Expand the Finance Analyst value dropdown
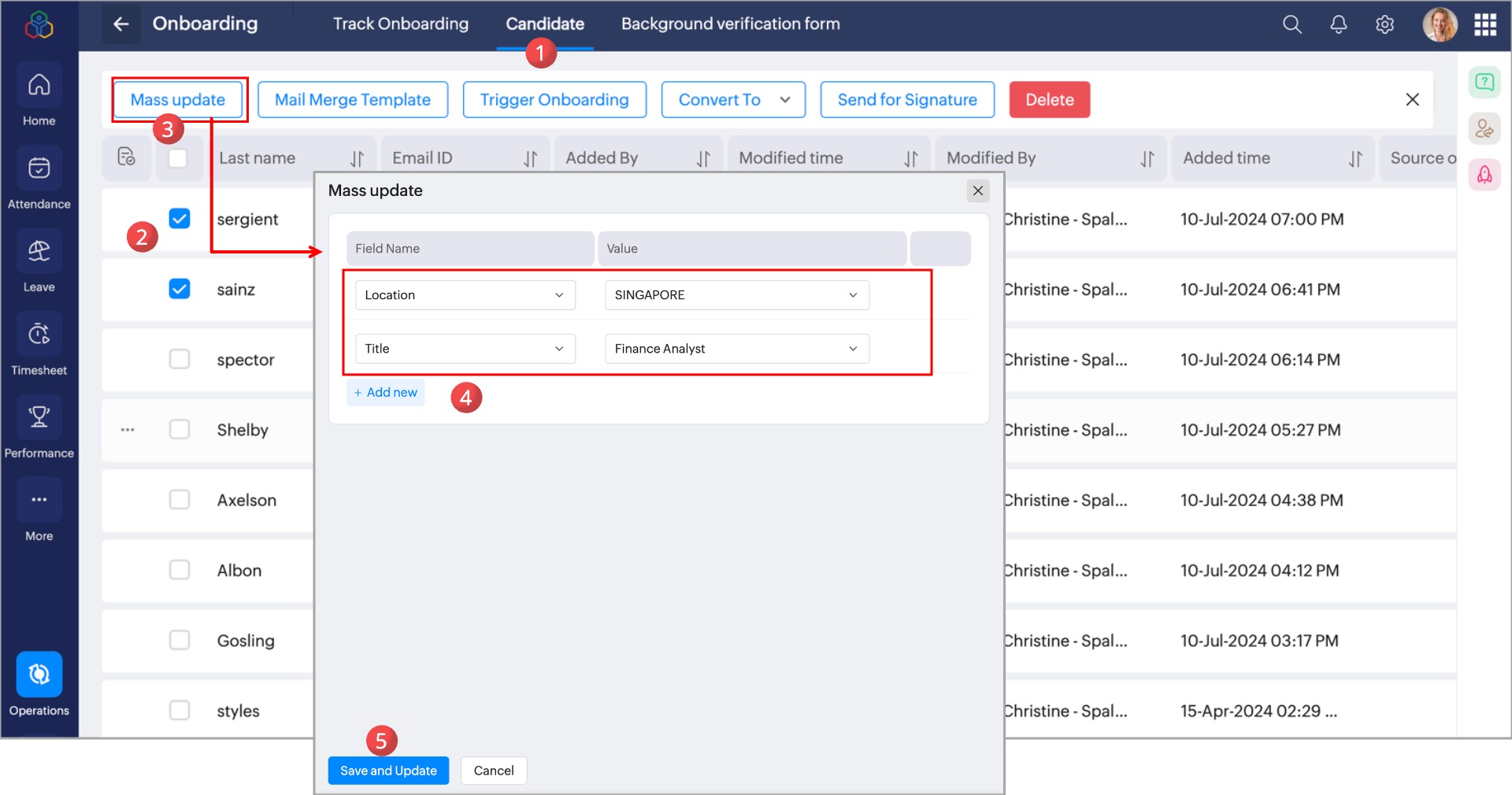This screenshot has width=1512, height=795. [x=737, y=349]
